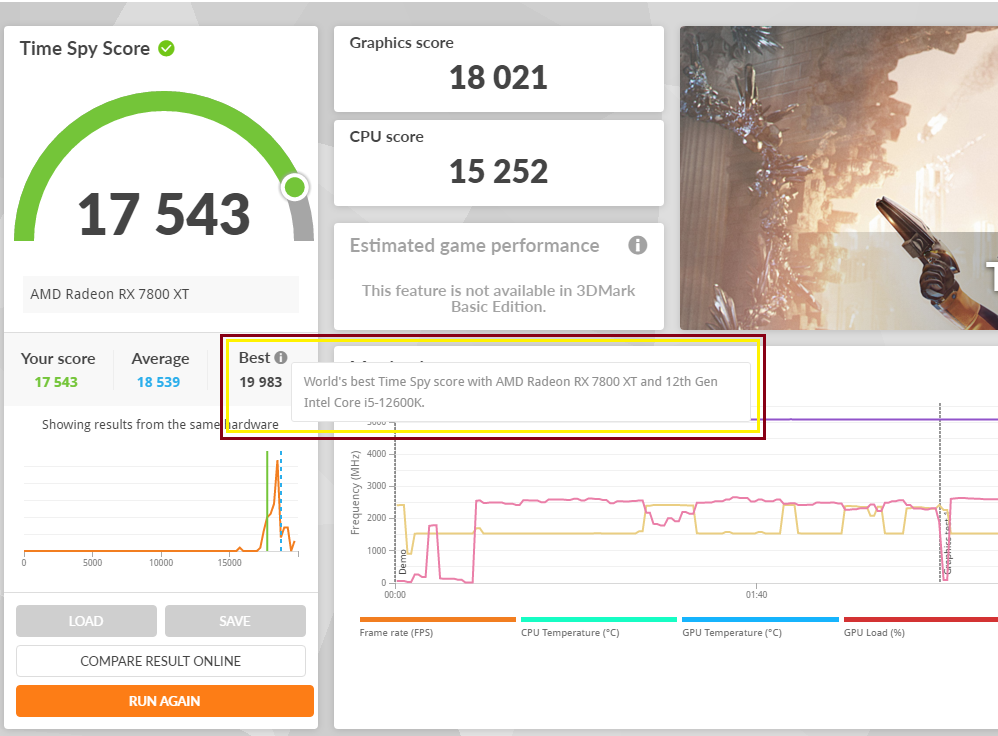The width and height of the screenshot is (998, 736).
Task: Click the knob on the score gauge
Action: (x=295, y=187)
